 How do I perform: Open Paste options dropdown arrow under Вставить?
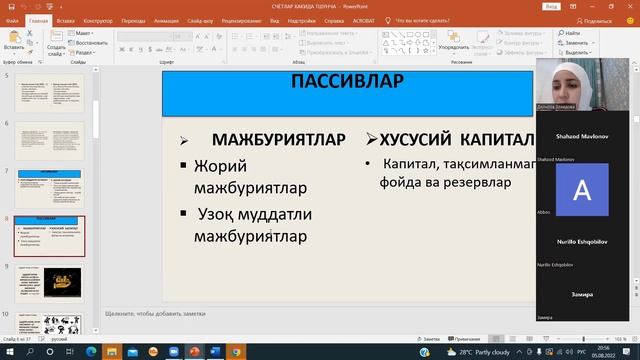tap(14, 53)
